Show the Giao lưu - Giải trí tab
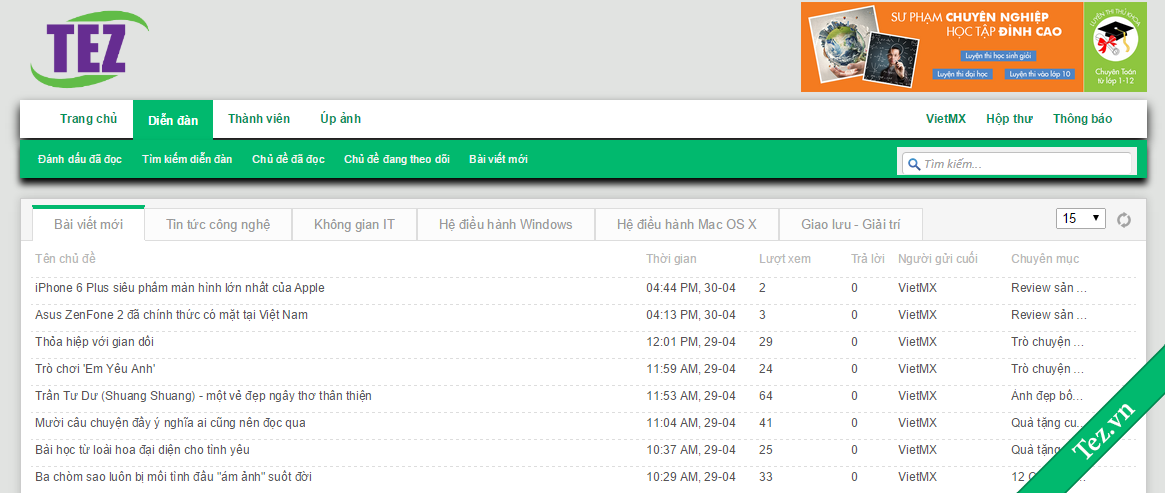The width and height of the screenshot is (1165, 493). (x=849, y=224)
